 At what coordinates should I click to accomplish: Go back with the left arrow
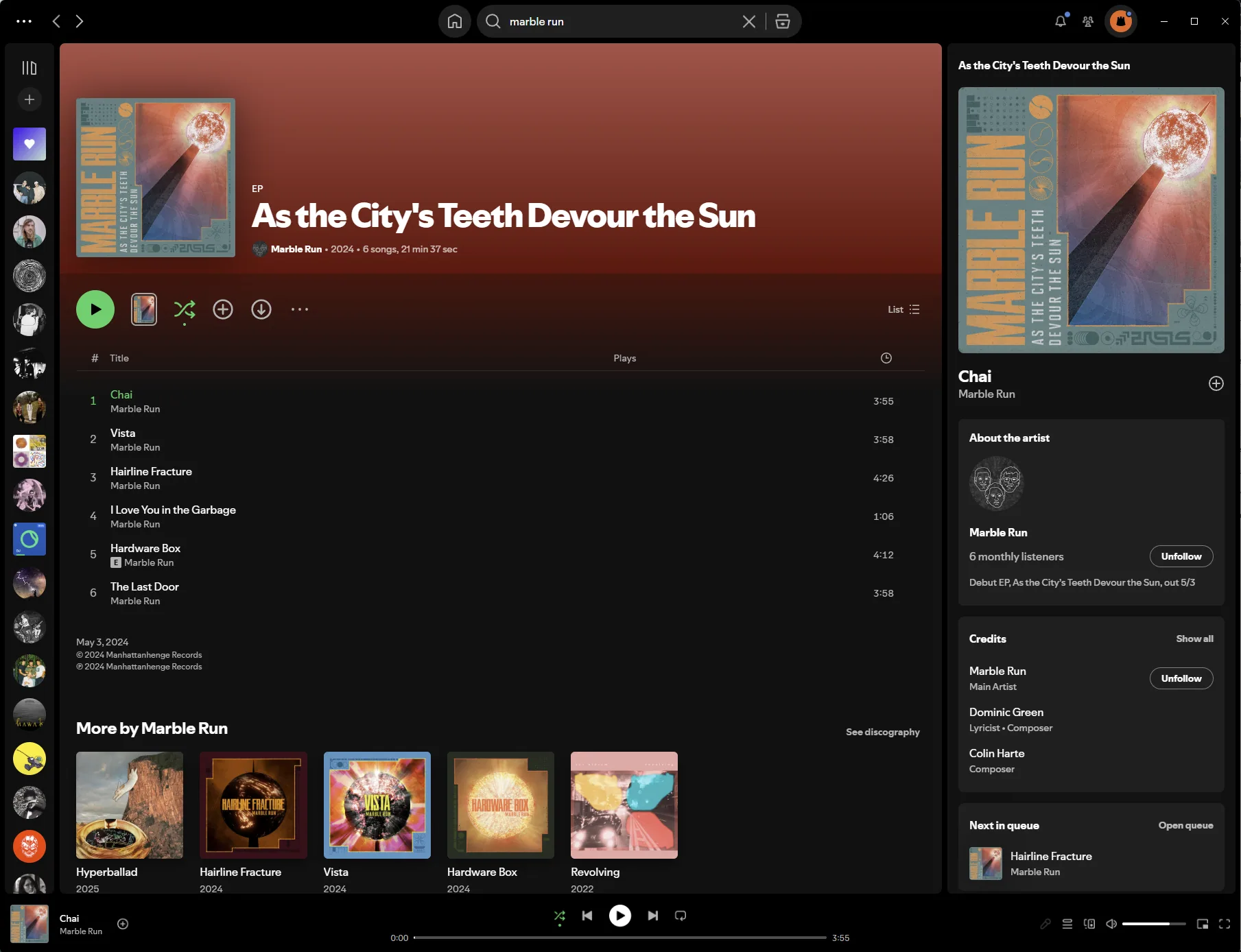pyautogui.click(x=57, y=21)
